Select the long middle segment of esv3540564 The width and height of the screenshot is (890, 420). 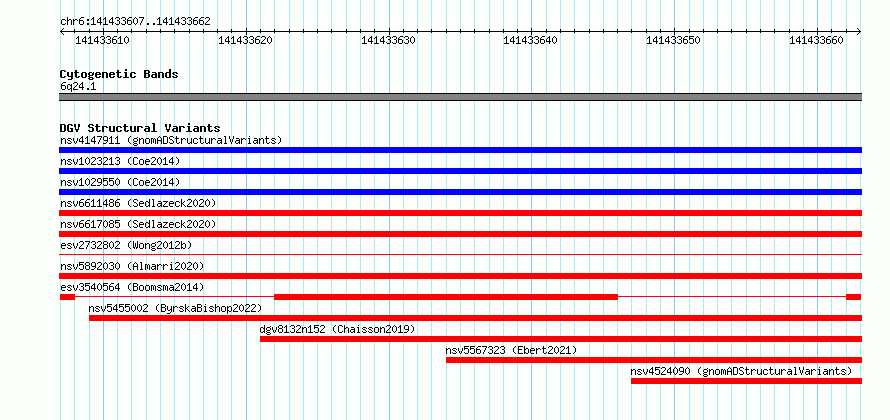(446, 297)
